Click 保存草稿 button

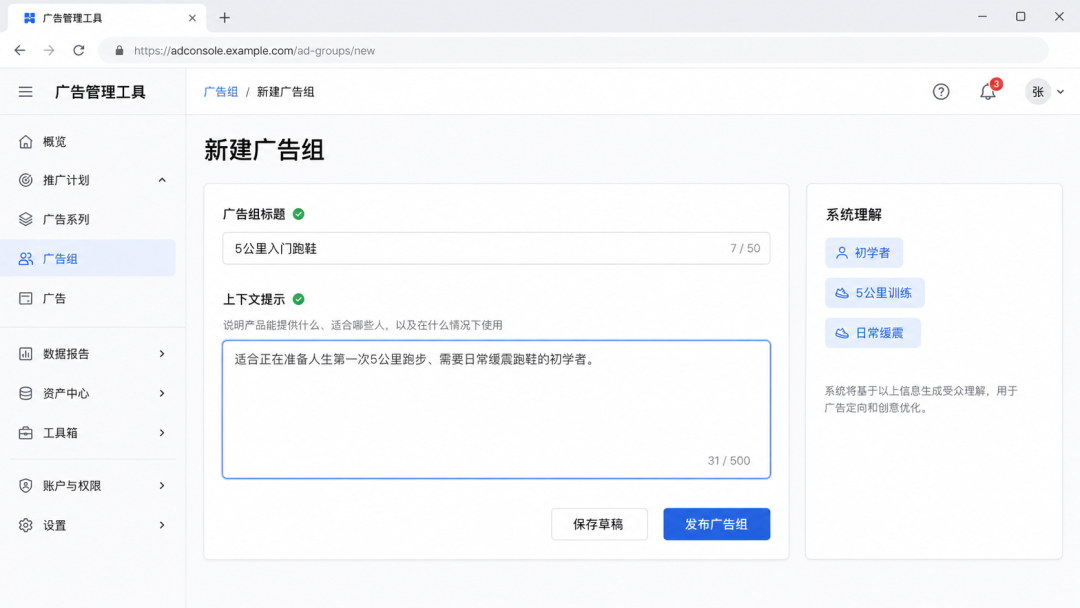click(x=599, y=524)
